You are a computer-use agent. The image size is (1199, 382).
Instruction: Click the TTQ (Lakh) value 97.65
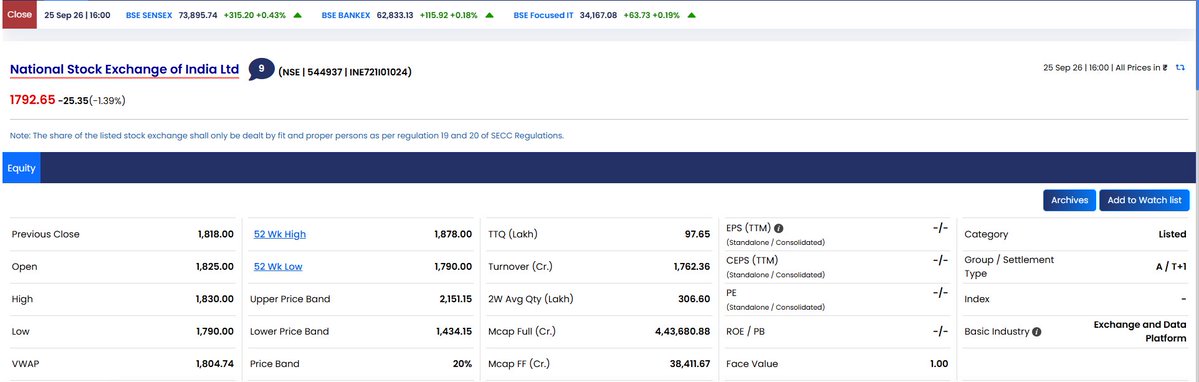coord(697,235)
